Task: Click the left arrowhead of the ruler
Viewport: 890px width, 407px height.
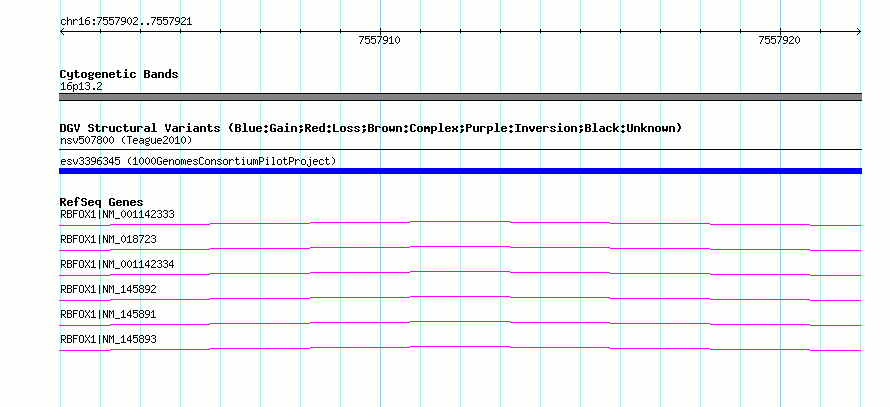Action: pyautogui.click(x=62, y=32)
